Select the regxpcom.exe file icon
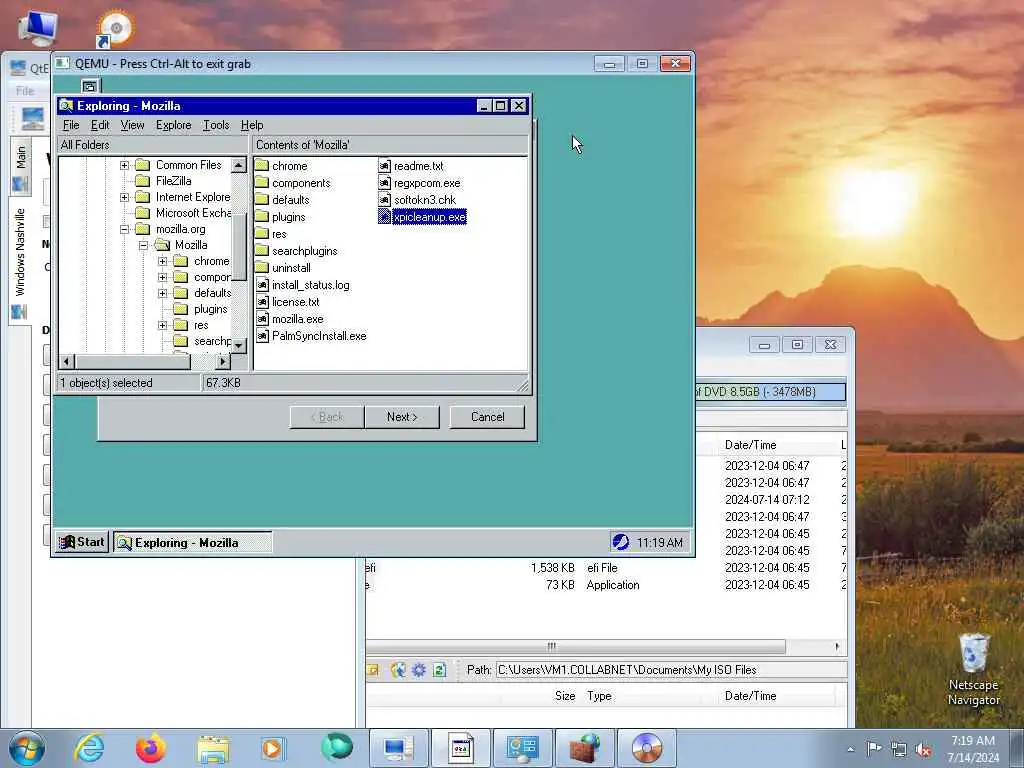 (x=384, y=183)
